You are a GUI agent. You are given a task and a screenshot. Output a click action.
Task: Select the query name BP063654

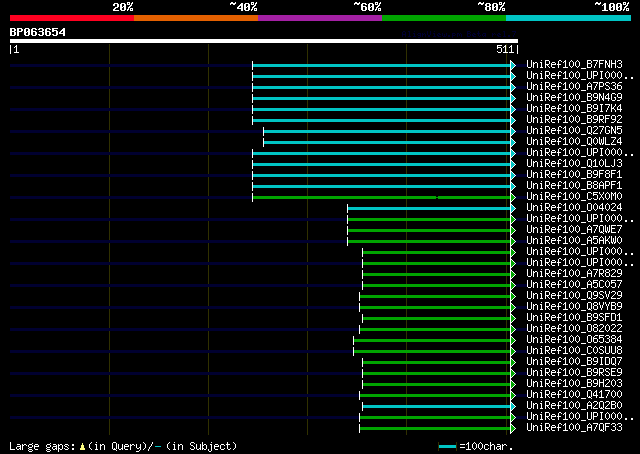[x=38, y=32]
